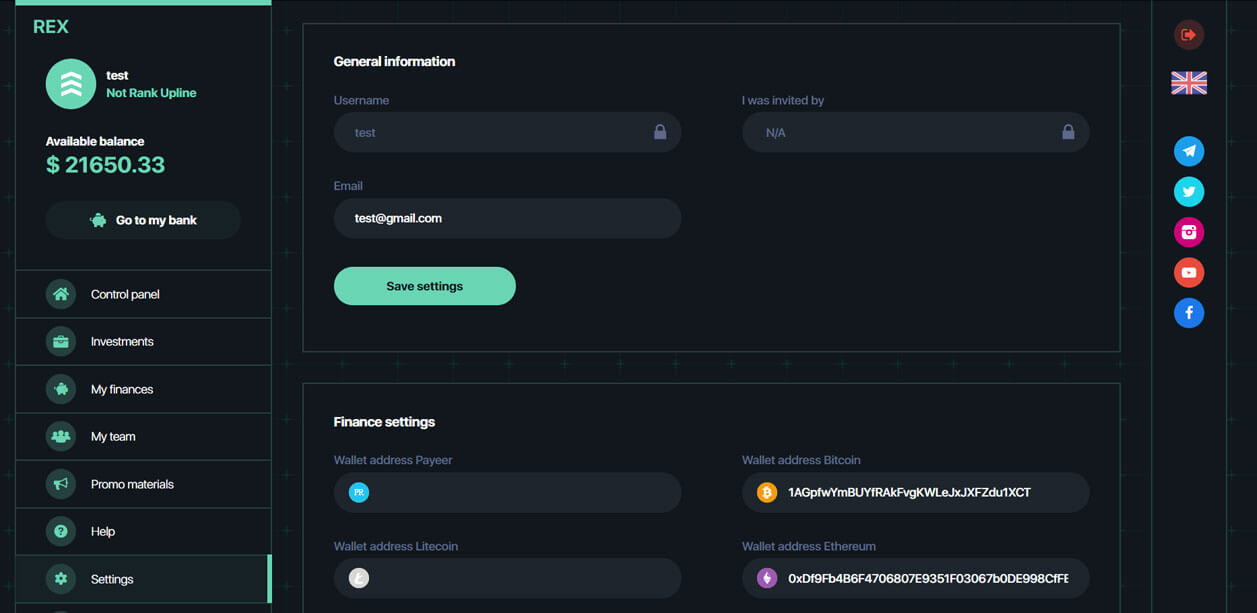Viewport: 1257px width, 613px height.
Task: Click the test username beside avatar
Action: coord(117,75)
